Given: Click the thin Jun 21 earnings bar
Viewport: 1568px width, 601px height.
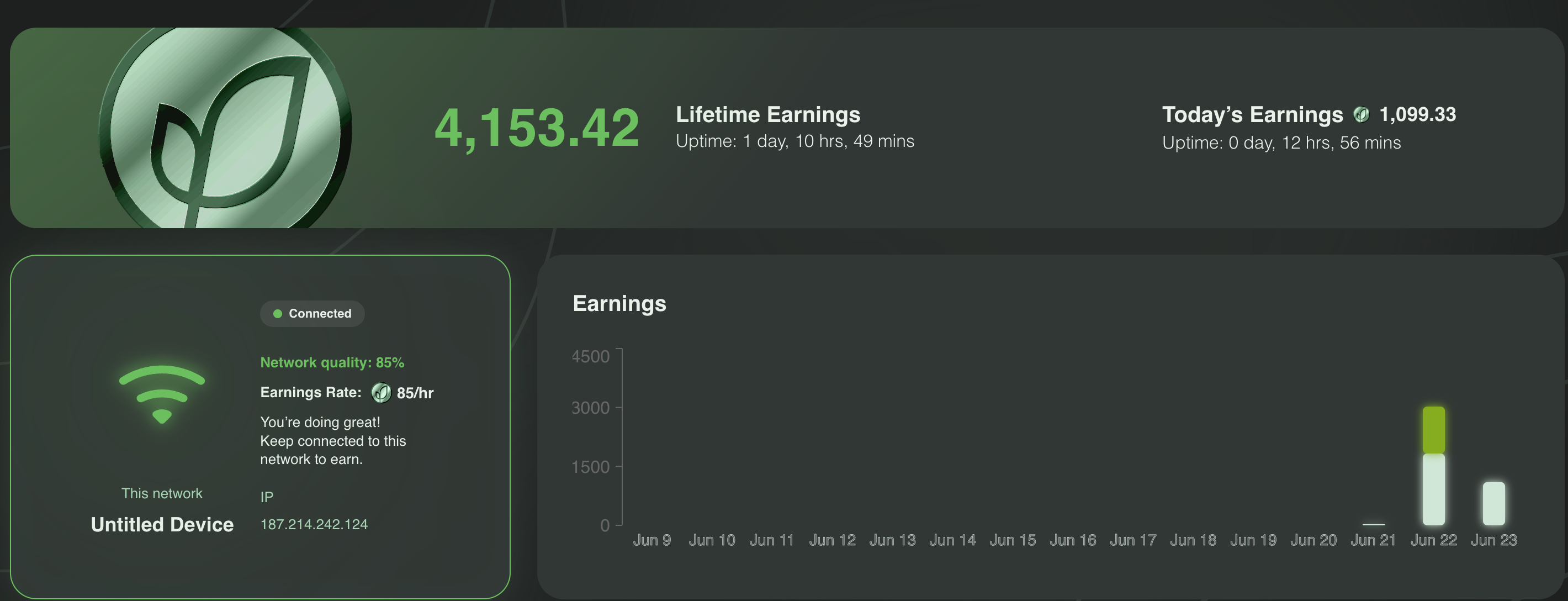Looking at the screenshot, I should (1373, 524).
